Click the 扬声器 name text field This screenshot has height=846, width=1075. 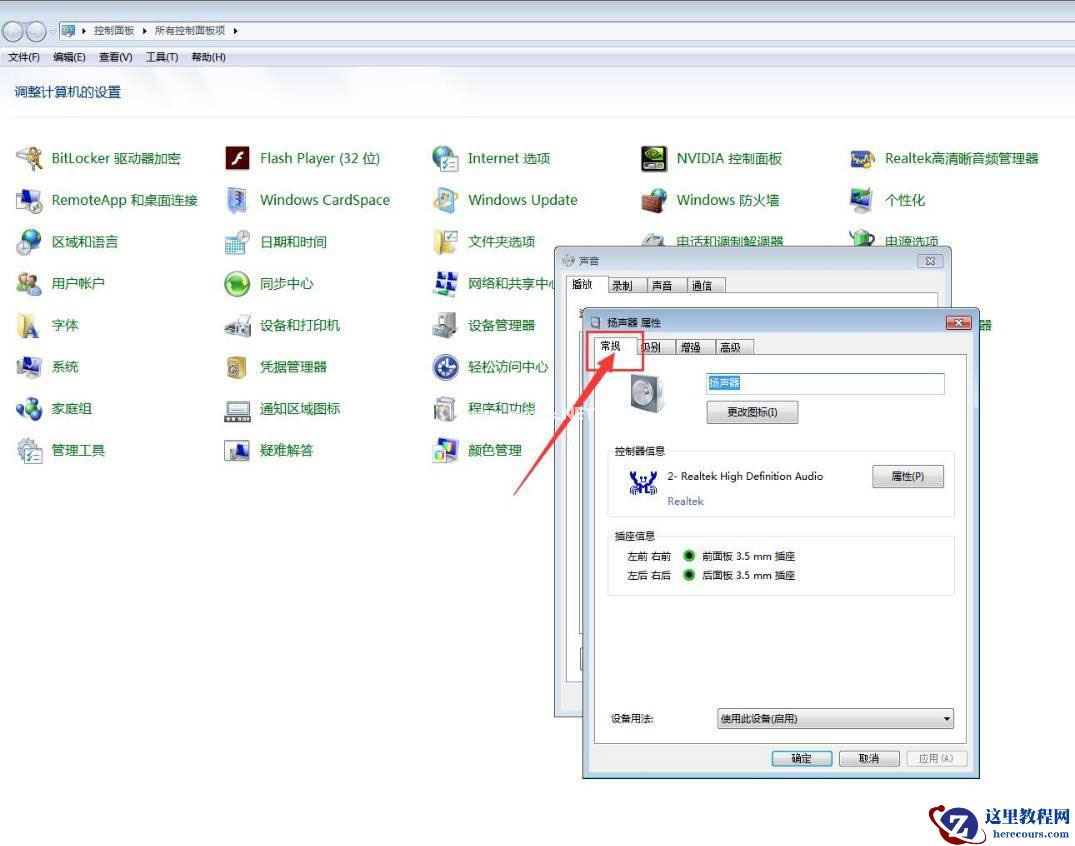pos(825,383)
